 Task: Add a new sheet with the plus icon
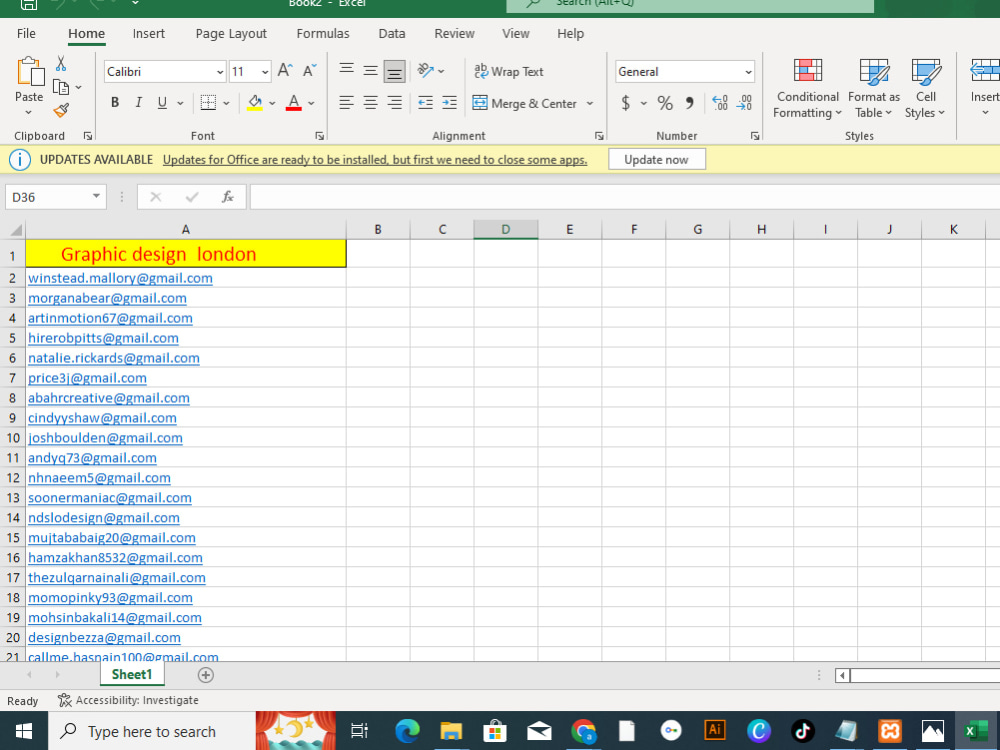[205, 675]
